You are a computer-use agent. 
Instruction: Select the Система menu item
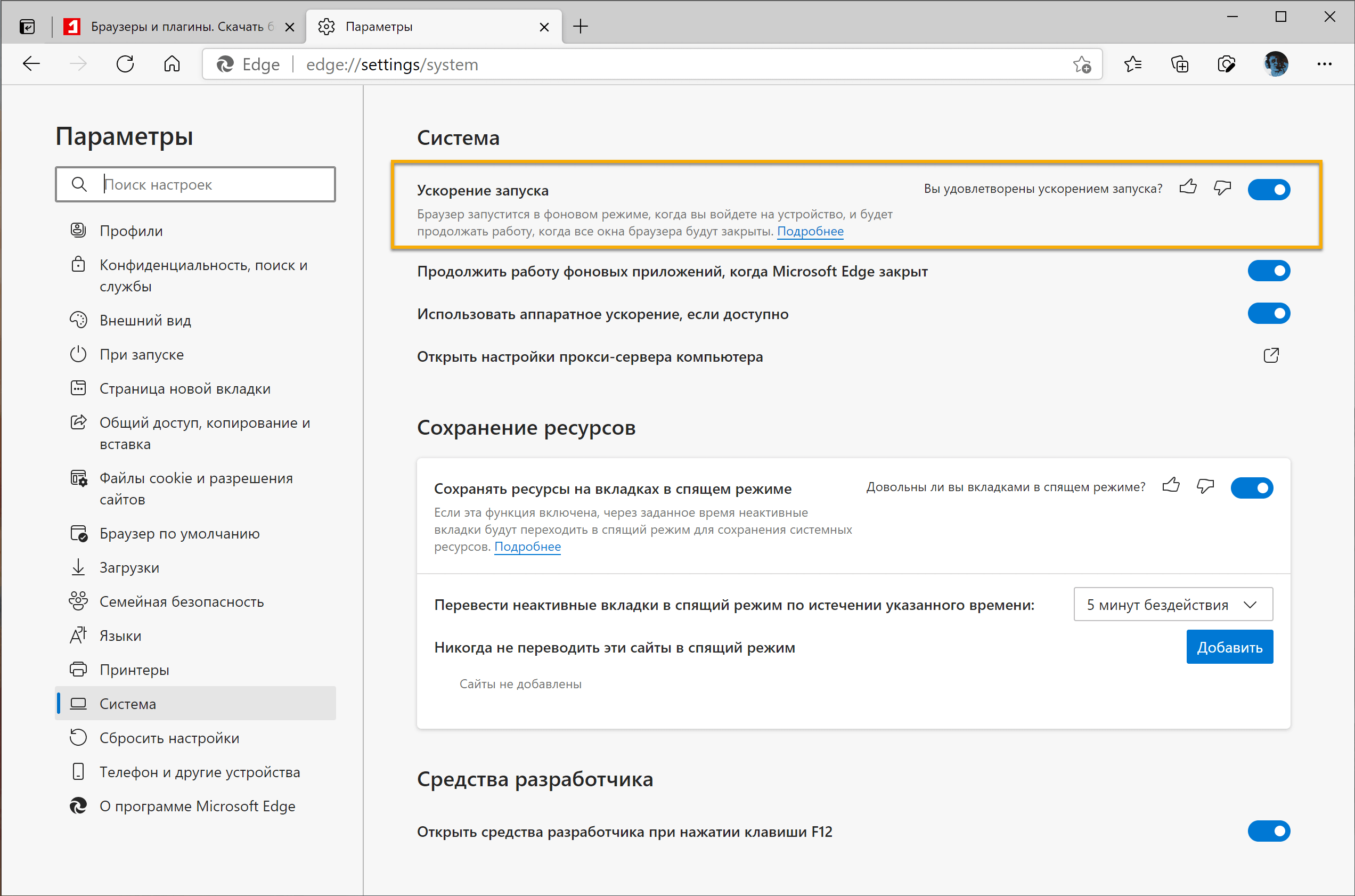click(x=127, y=703)
